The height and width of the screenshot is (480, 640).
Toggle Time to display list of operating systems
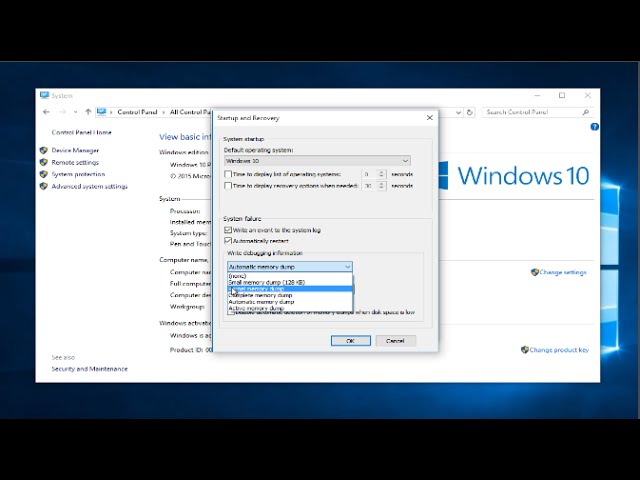click(228, 174)
